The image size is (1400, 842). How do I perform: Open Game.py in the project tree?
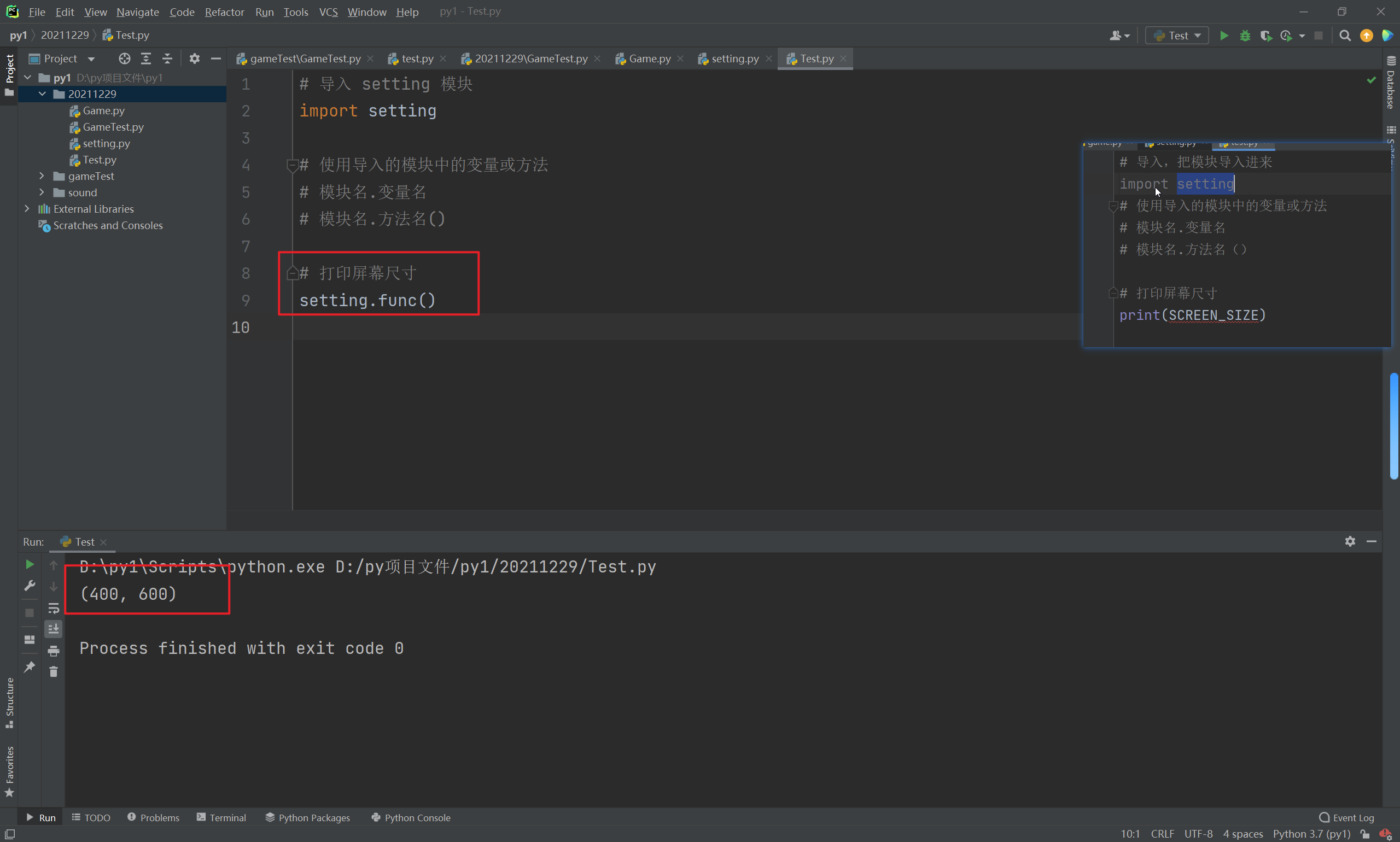point(103,110)
